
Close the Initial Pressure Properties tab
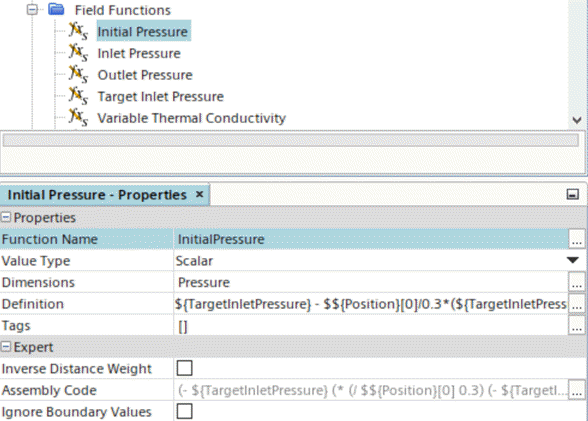click(x=200, y=194)
